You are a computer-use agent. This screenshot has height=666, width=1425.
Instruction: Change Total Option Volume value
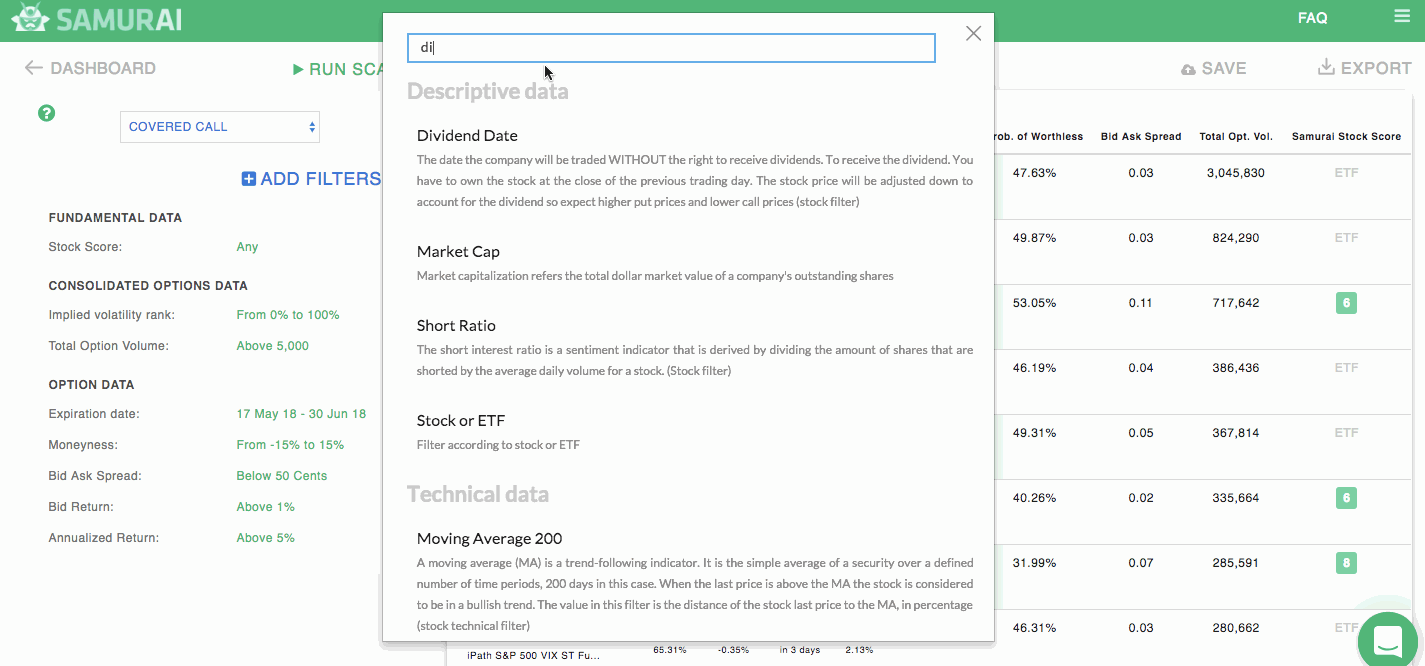272,346
